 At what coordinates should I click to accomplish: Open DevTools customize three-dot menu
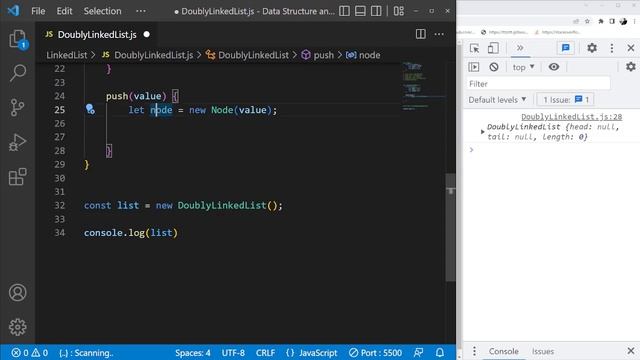[611, 48]
